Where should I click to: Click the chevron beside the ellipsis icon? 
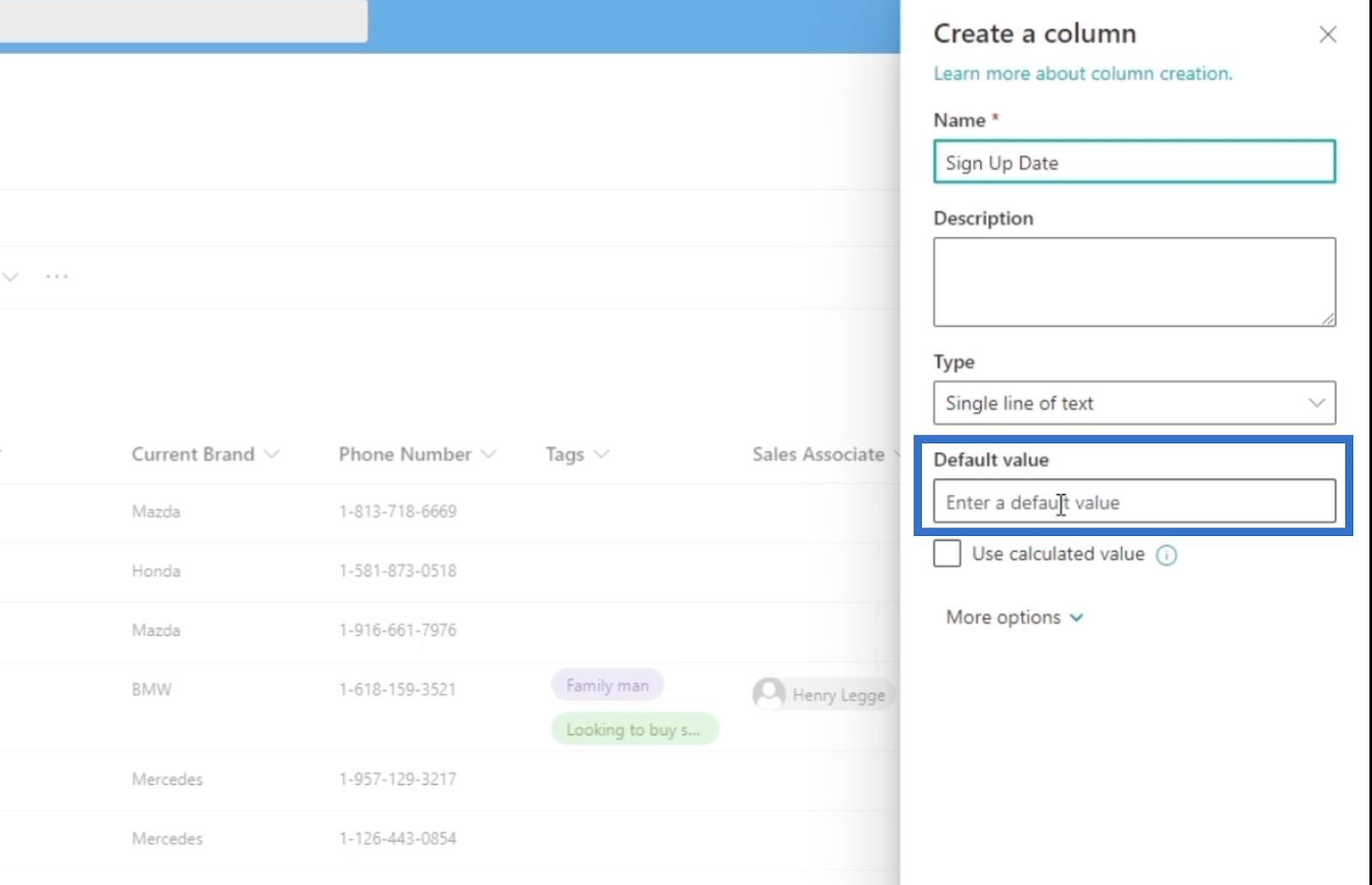point(10,277)
